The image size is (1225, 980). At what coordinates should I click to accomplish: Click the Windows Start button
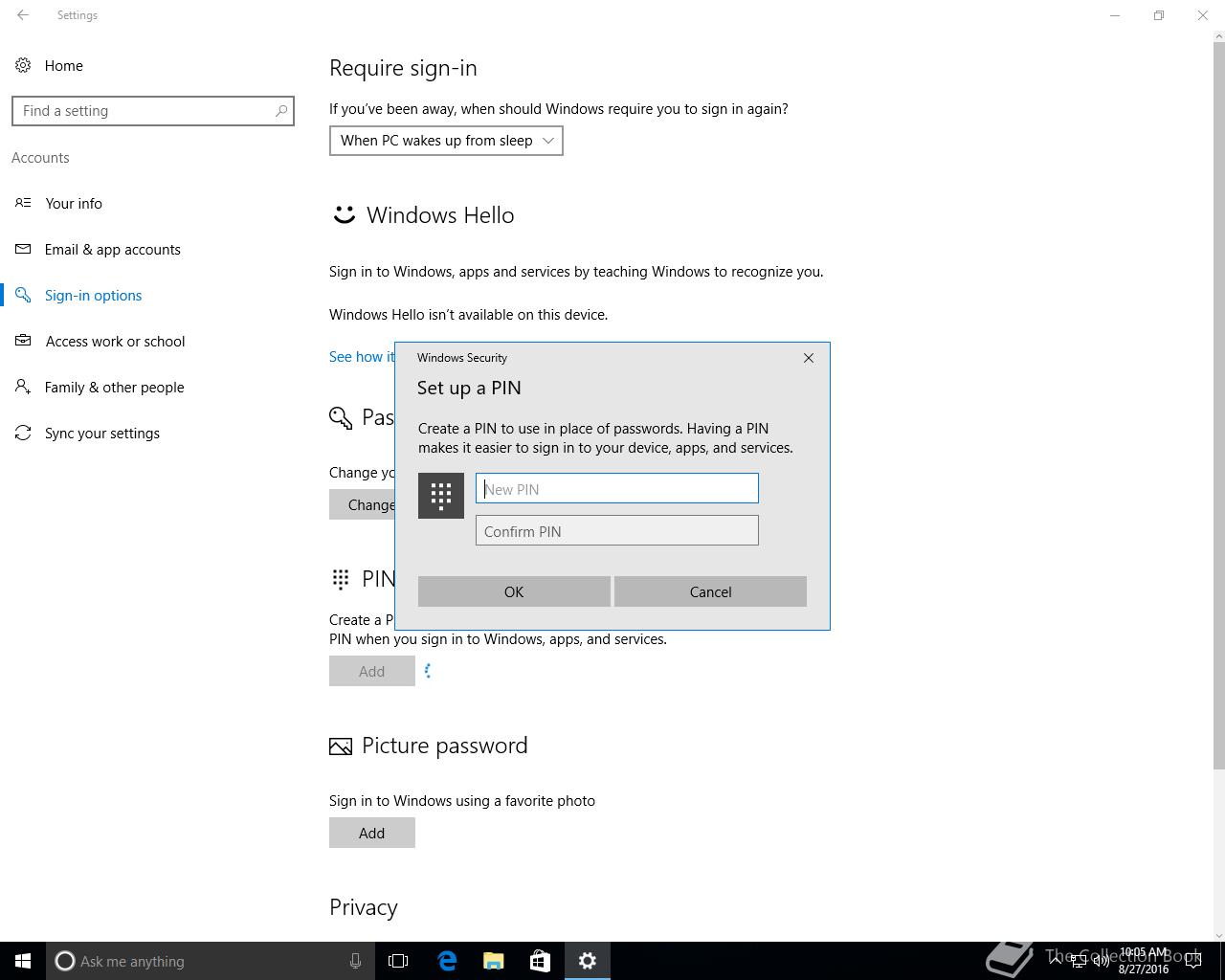click(x=23, y=961)
